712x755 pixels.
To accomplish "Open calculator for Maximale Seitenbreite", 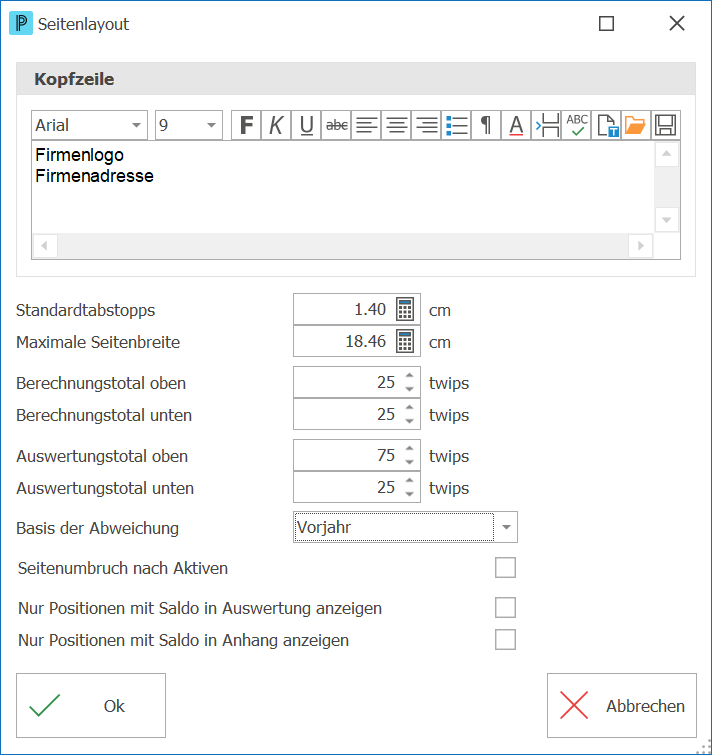I will coord(405,341).
